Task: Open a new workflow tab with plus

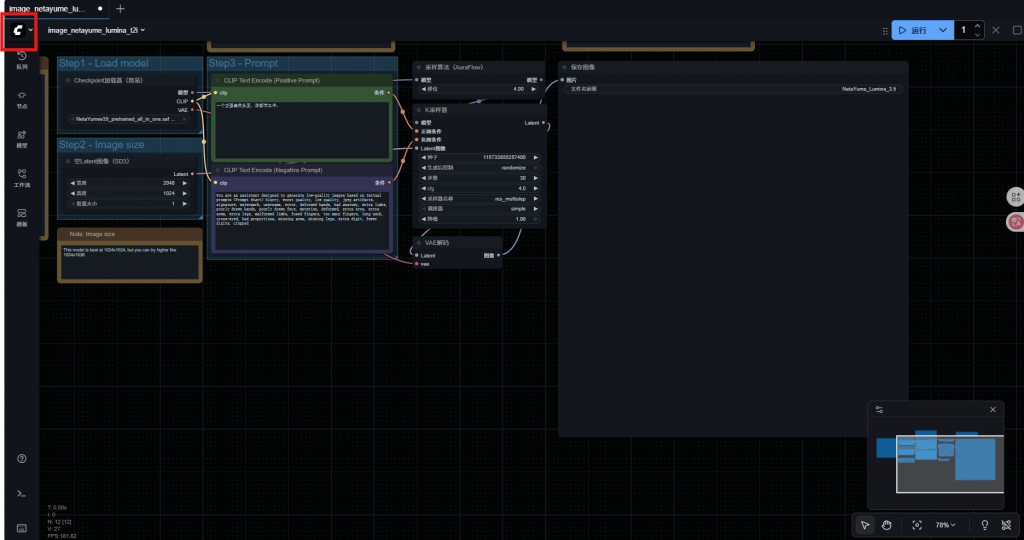Action: (x=121, y=8)
